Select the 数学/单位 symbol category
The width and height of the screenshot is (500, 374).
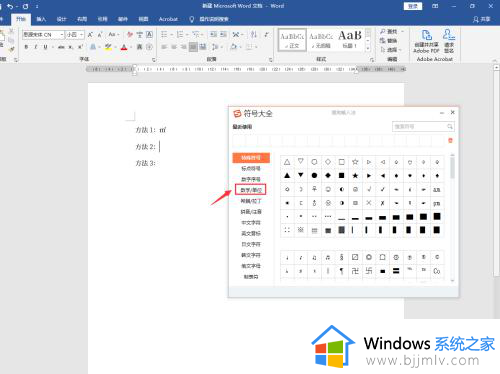[x=251, y=190]
